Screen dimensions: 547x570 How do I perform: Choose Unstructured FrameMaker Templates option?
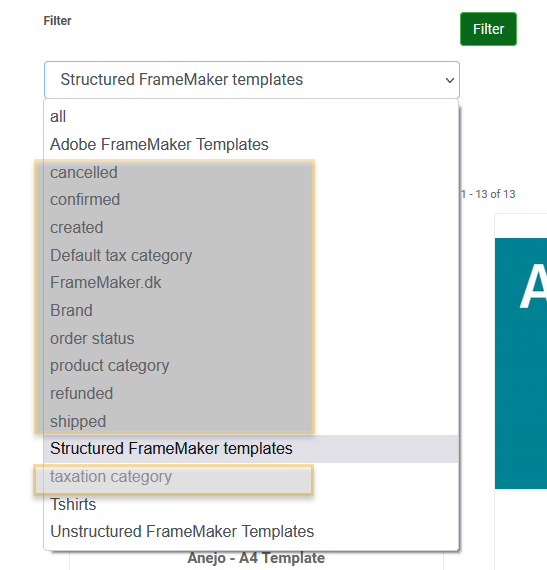(251, 531)
